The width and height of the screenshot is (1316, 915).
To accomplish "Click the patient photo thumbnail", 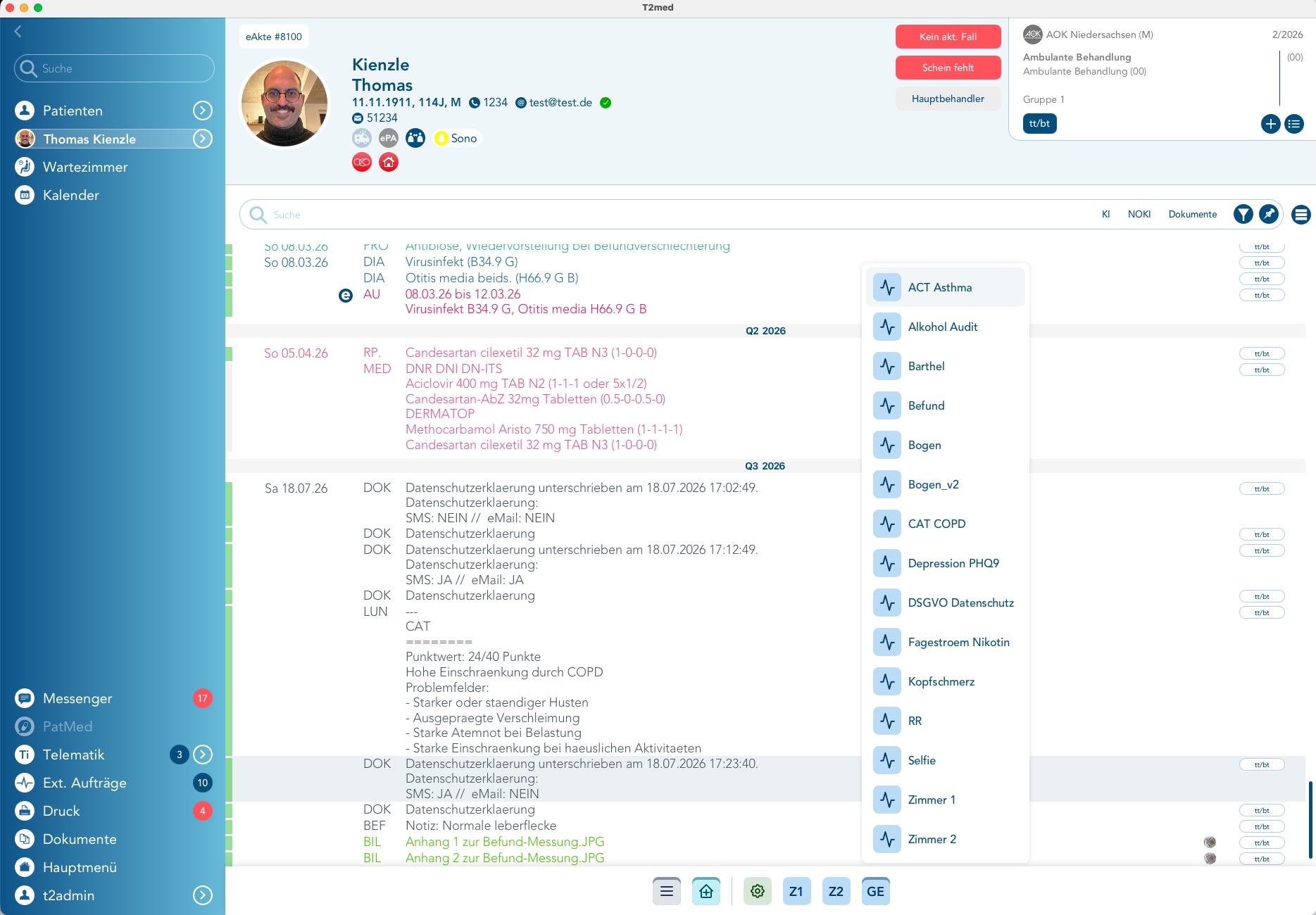I will 284,103.
